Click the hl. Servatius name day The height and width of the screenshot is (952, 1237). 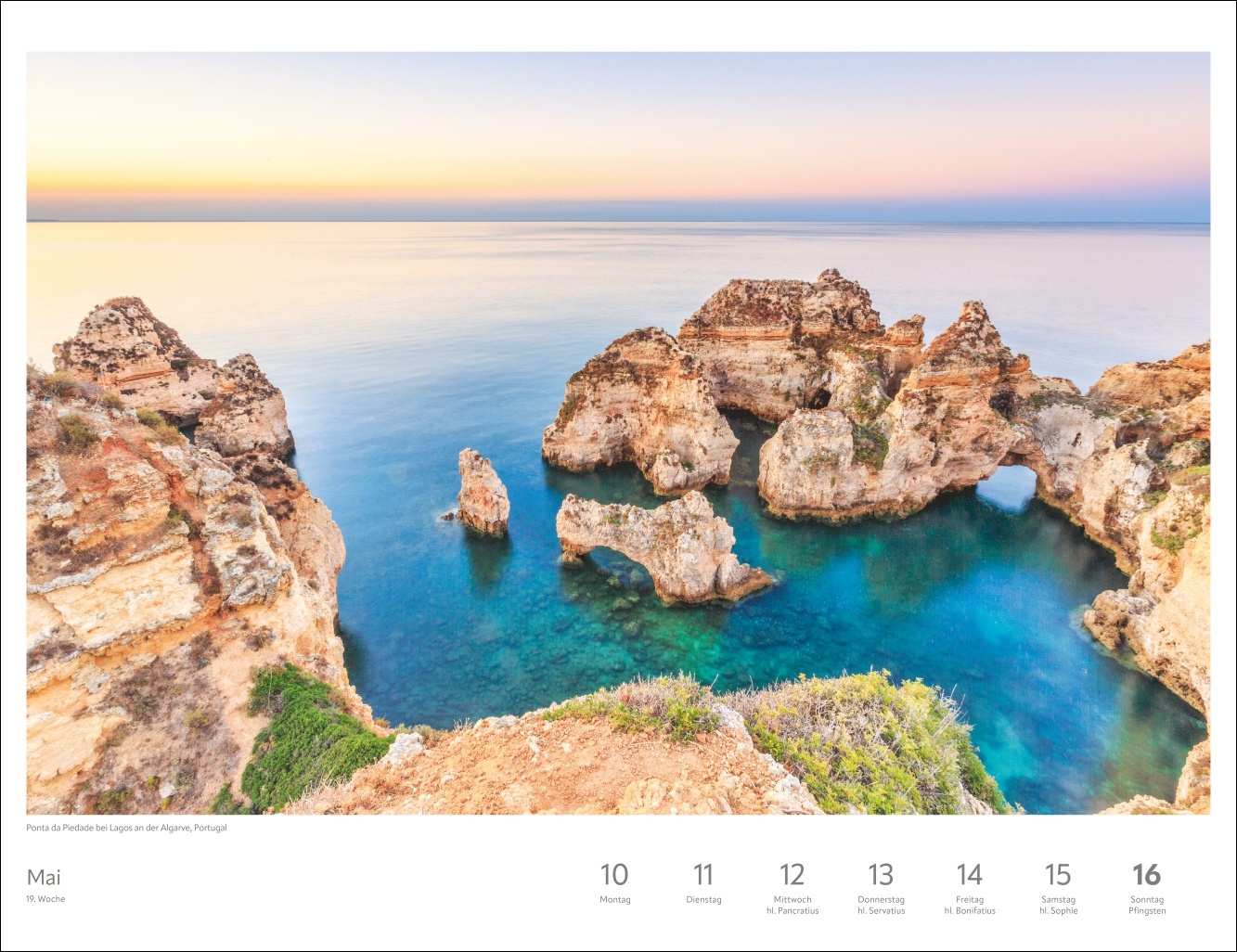point(881,911)
